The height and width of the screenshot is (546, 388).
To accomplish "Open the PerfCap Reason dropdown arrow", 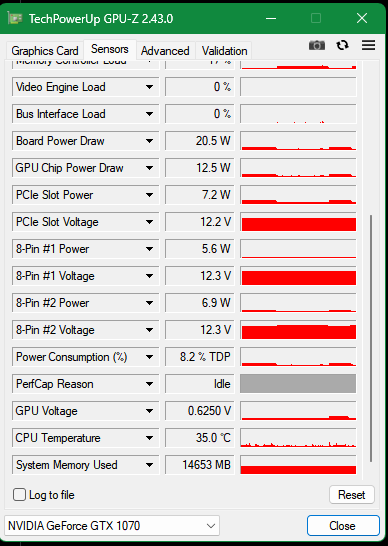I will coord(149,384).
